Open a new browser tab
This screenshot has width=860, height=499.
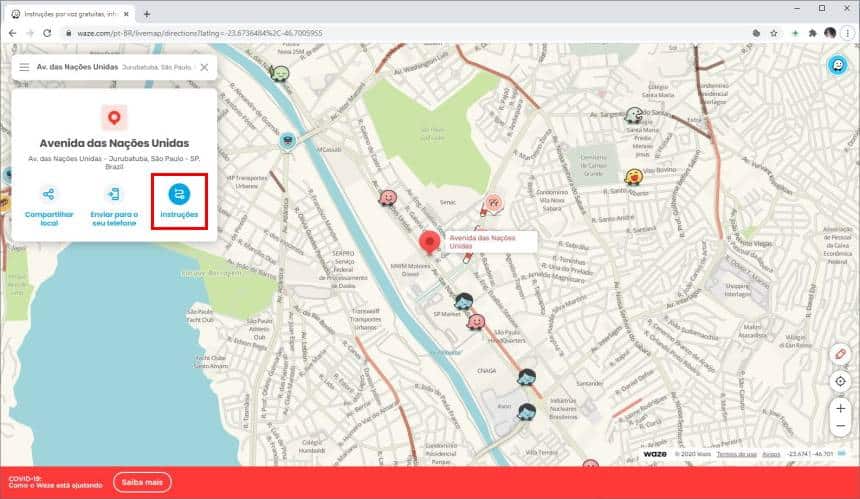[x=146, y=14]
